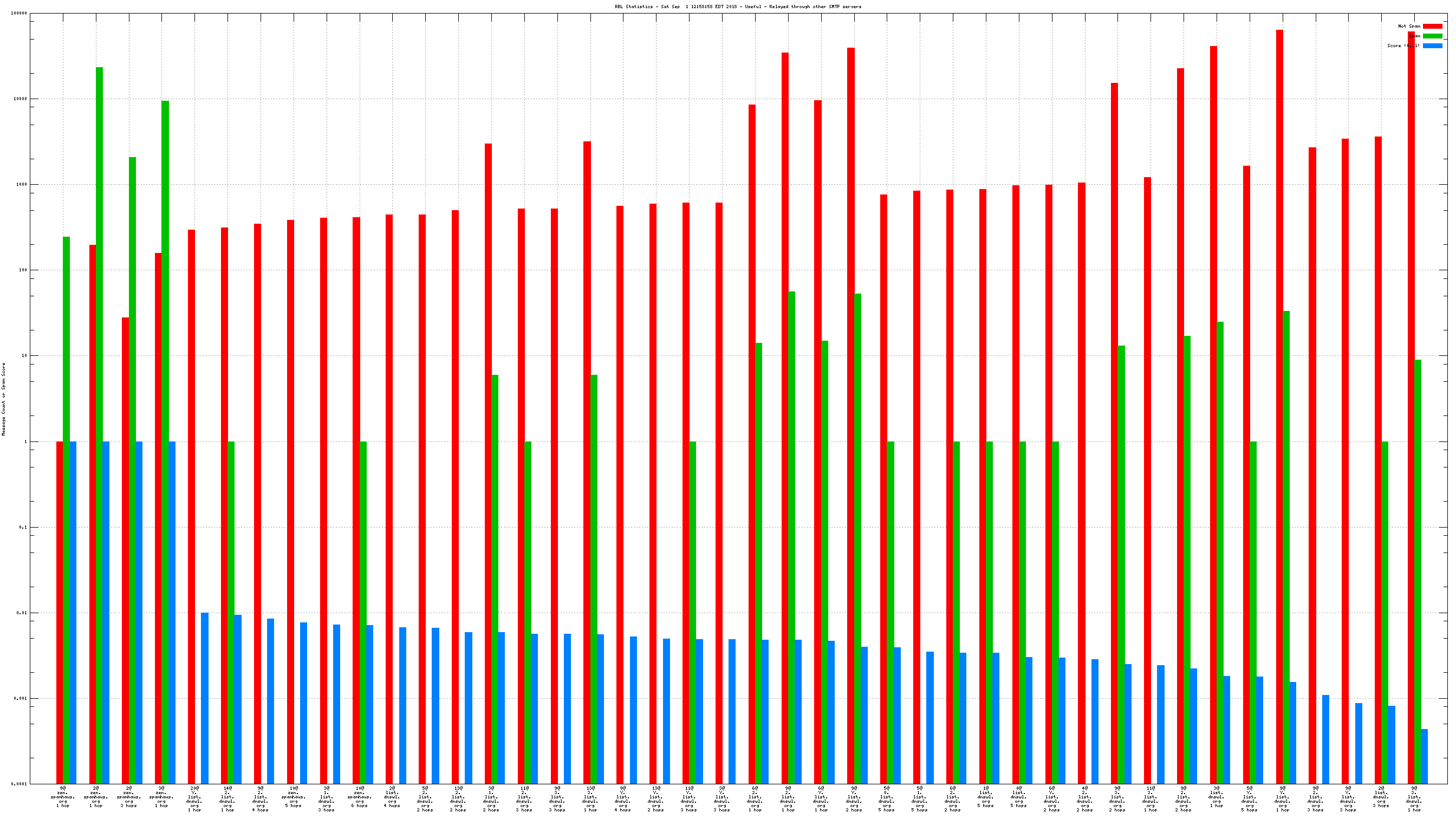Click the 'Message Count or Spam Score' axis label
This screenshot has width=1456, height=819.
click(x=4, y=399)
